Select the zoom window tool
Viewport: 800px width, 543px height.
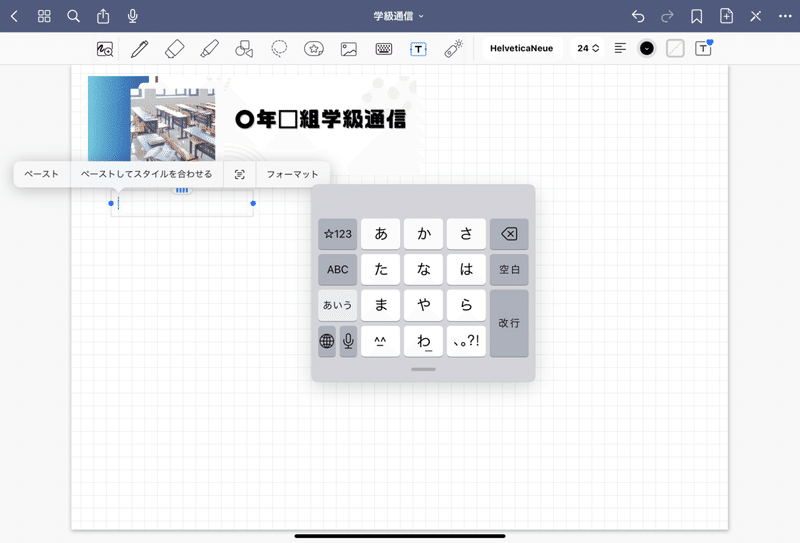(x=105, y=49)
